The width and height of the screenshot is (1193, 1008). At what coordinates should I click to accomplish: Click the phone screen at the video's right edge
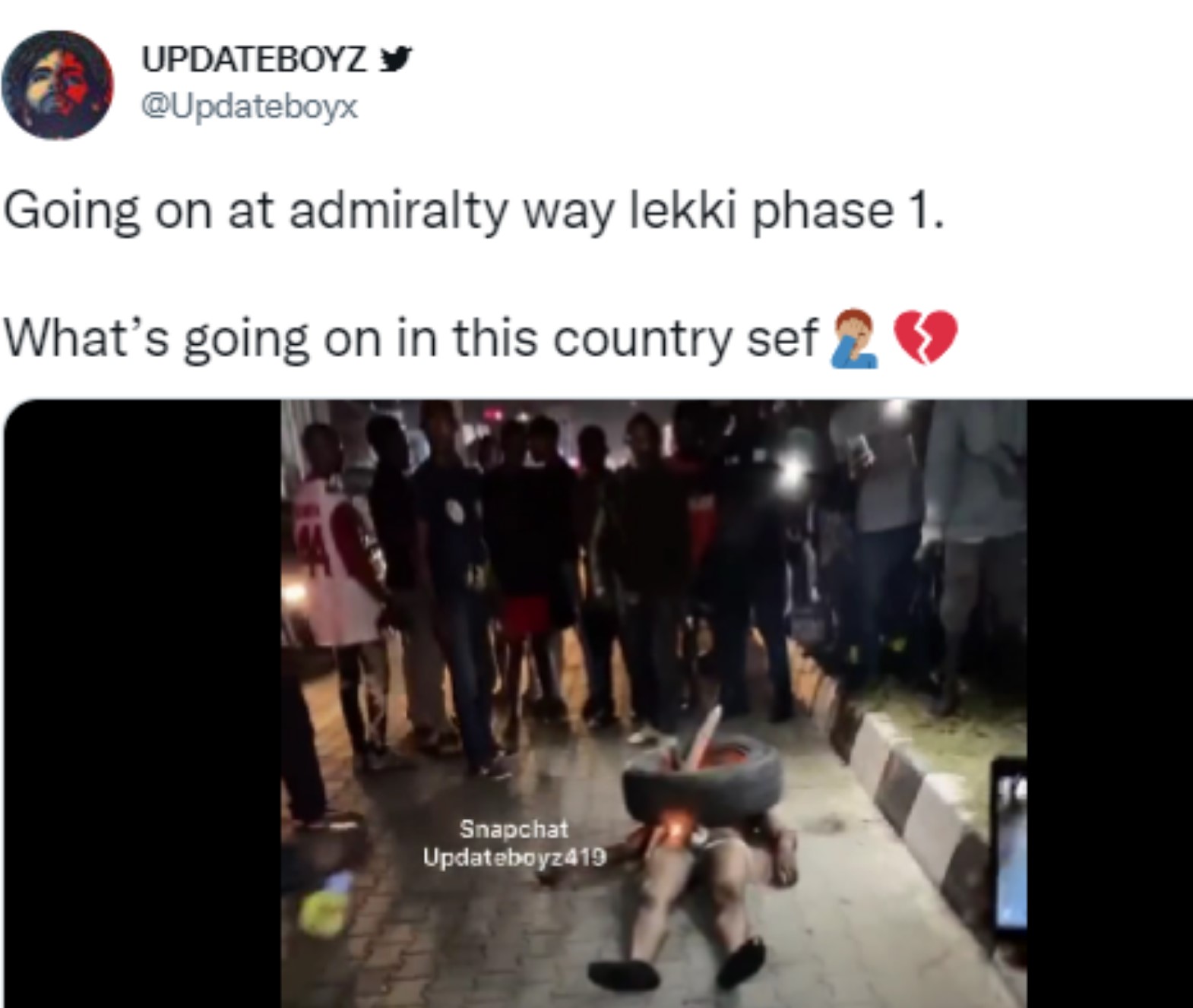1011,845
